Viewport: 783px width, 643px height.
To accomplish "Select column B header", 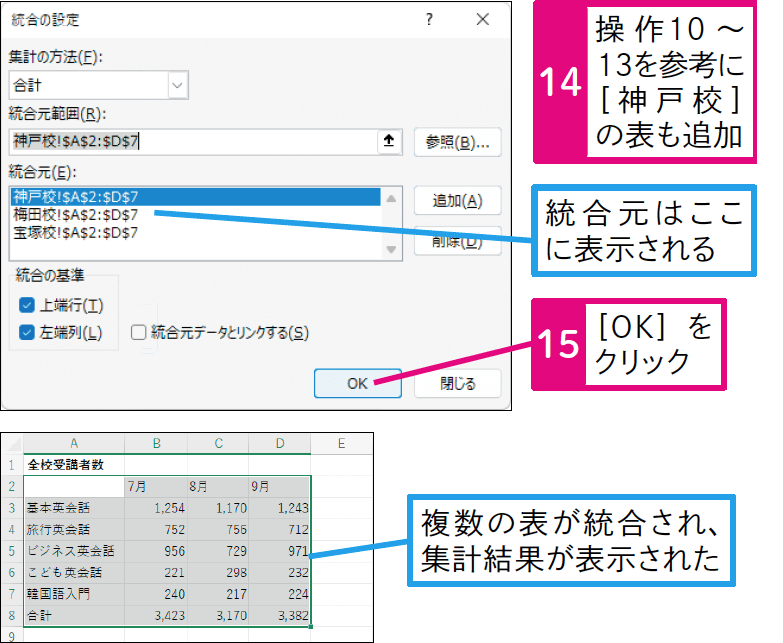I will point(156,443).
